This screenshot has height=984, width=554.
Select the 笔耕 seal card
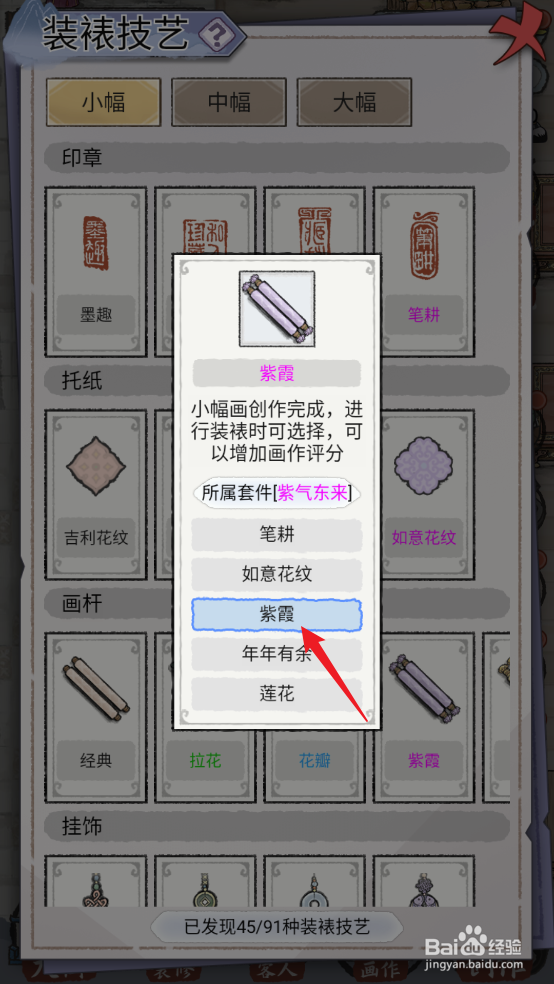click(424, 272)
